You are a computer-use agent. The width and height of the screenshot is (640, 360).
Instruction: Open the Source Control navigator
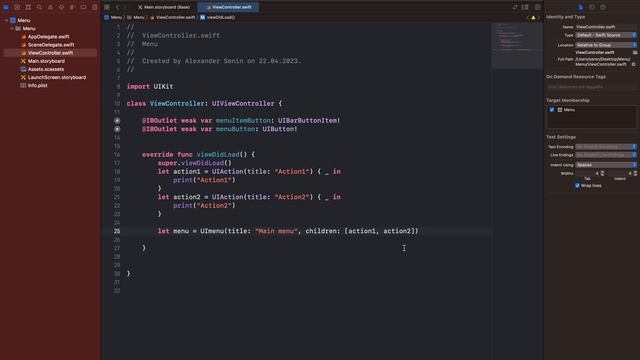17,7
